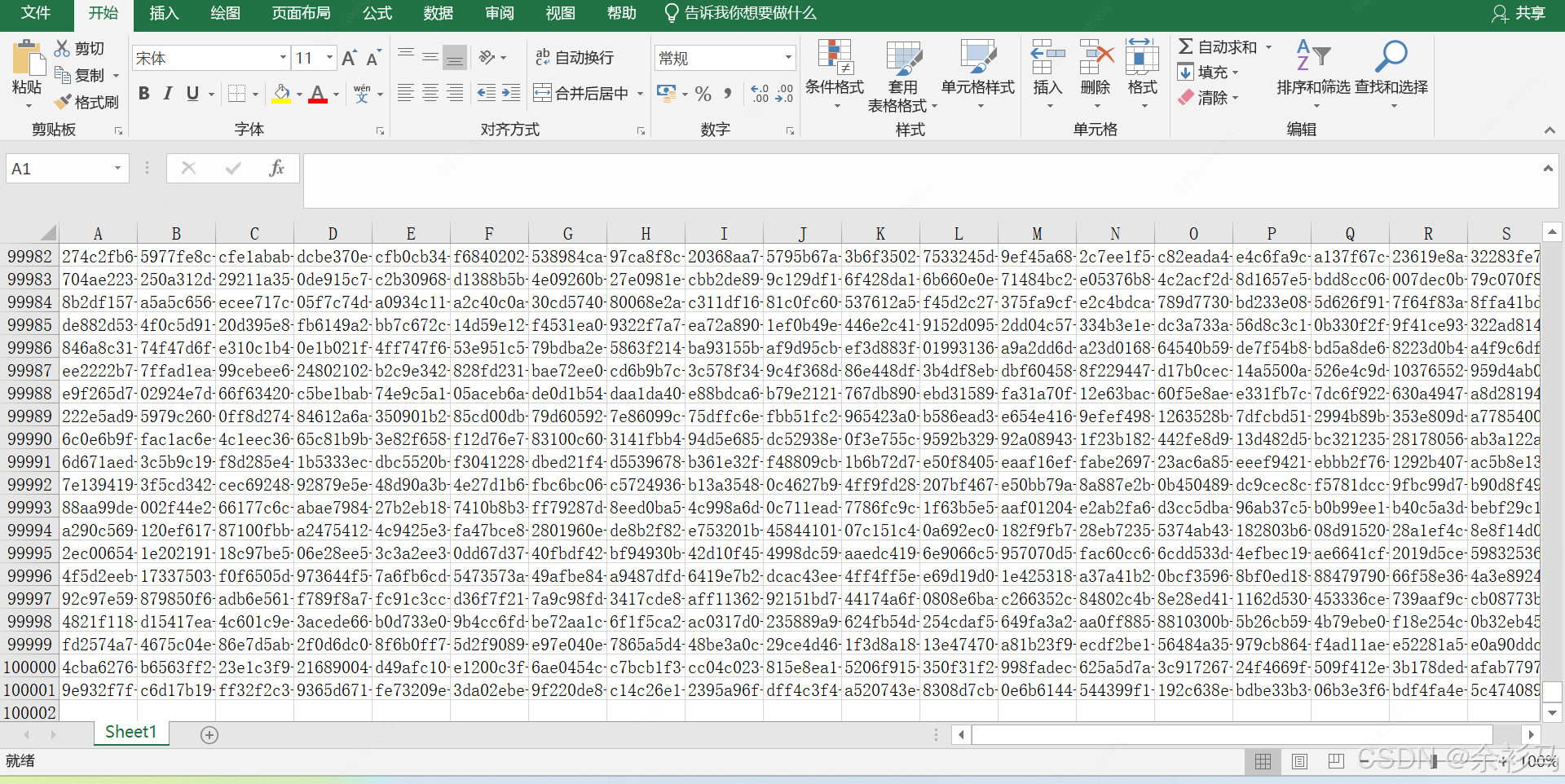Screen dimensions: 1565x784
Task: Toggle underline formatting
Action: [192, 94]
